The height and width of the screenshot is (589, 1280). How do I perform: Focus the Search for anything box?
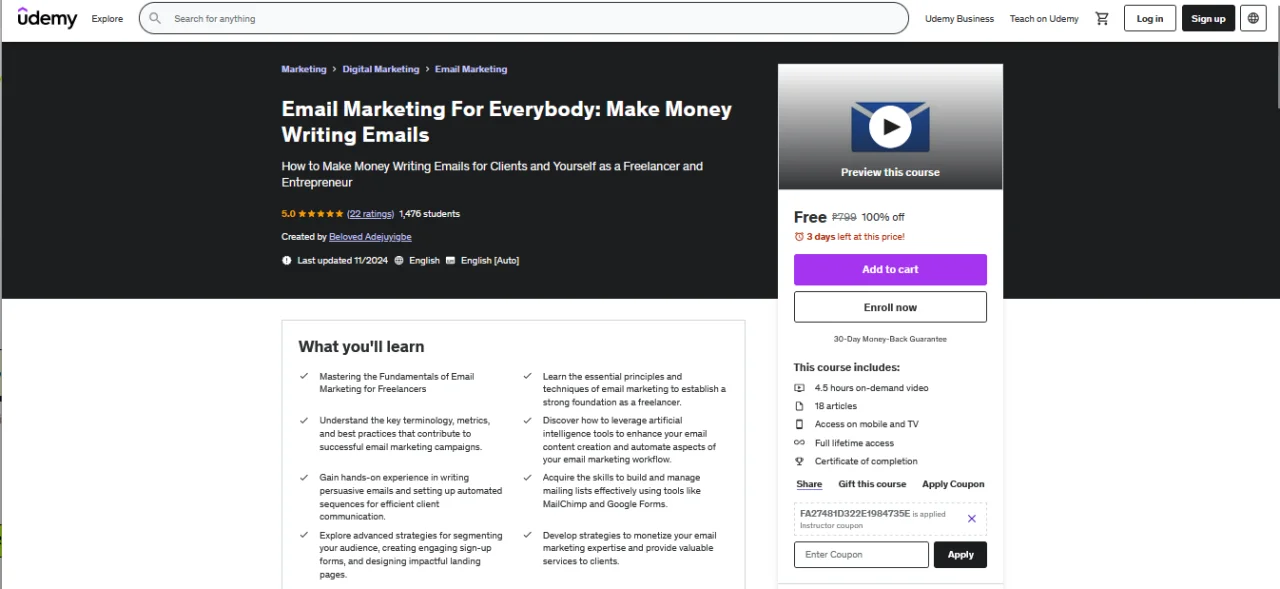tap(524, 18)
